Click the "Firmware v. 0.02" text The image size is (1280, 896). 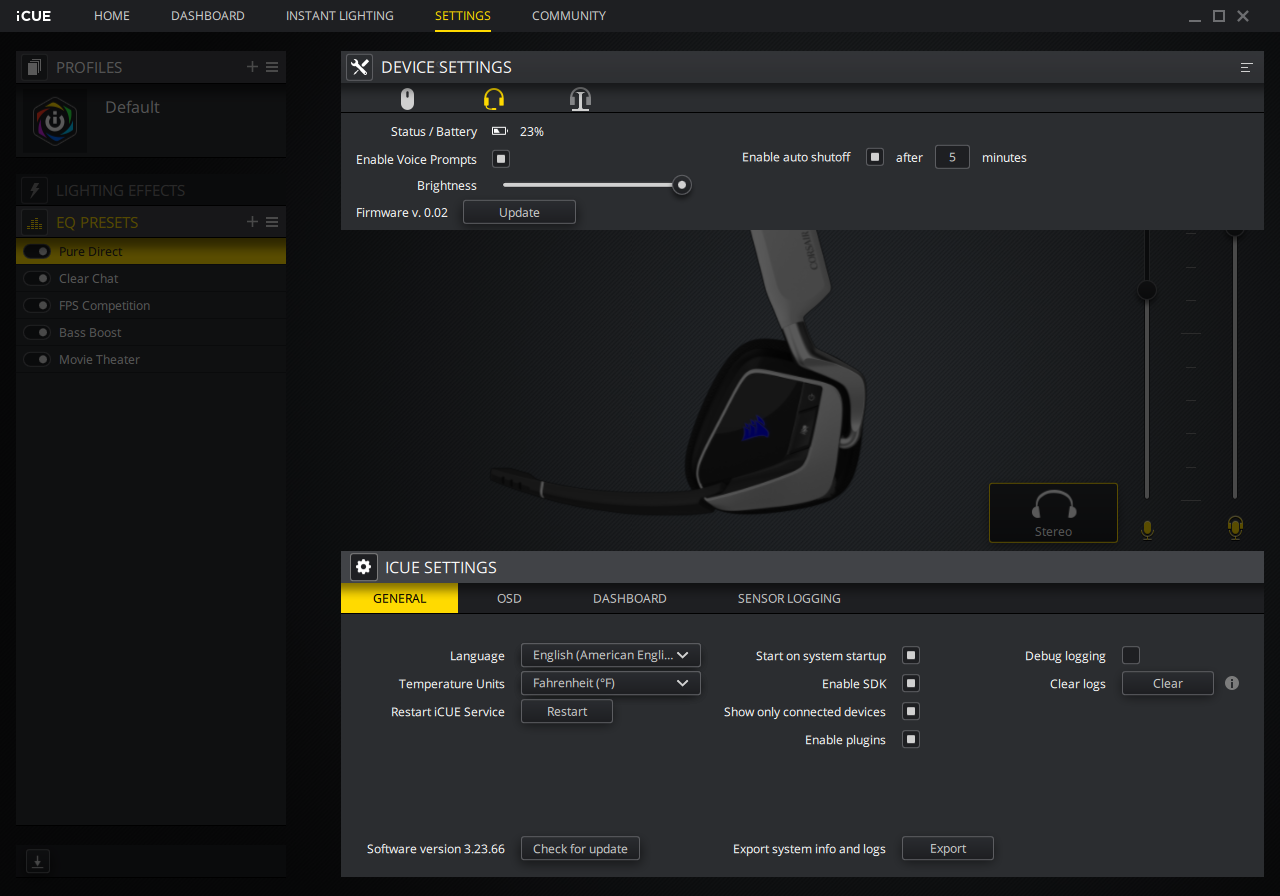point(402,212)
